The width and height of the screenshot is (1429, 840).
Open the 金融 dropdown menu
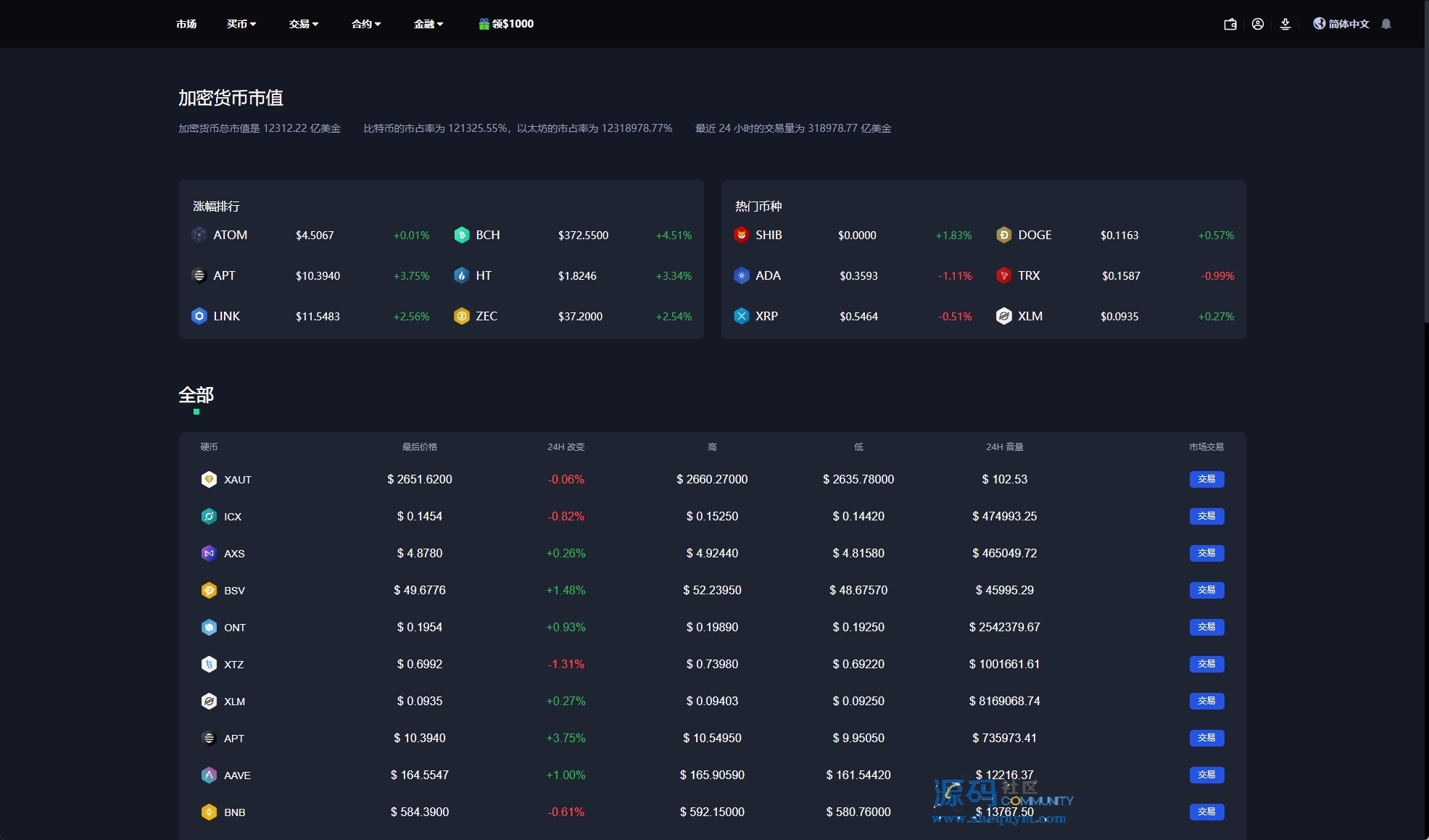tap(428, 24)
